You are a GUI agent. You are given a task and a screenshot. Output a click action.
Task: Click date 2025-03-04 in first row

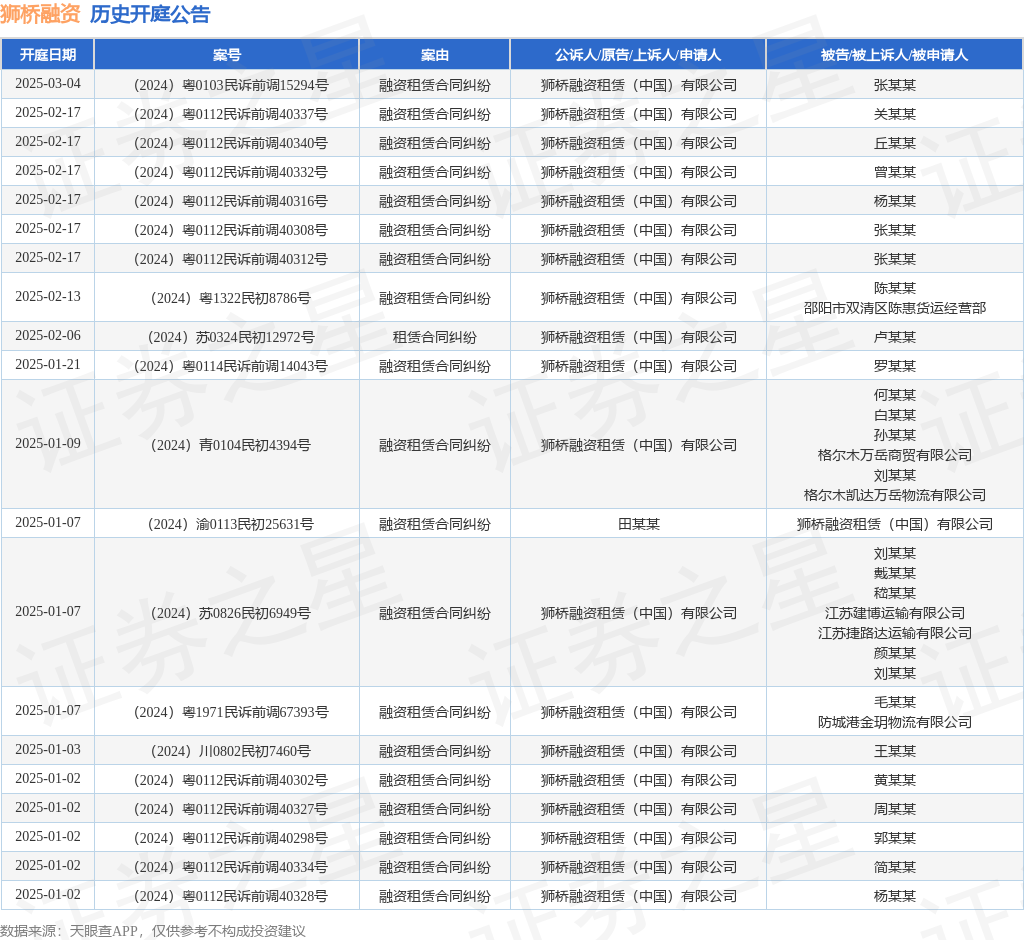(48, 84)
